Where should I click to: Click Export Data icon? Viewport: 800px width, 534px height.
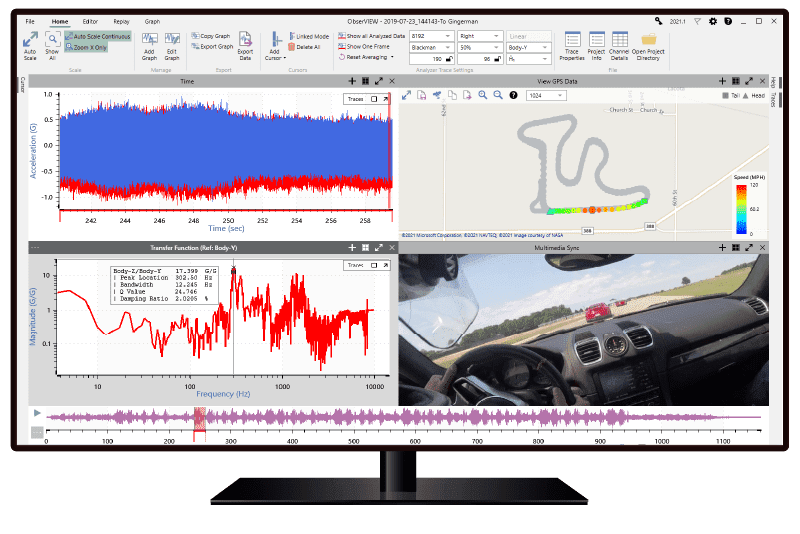coord(245,39)
